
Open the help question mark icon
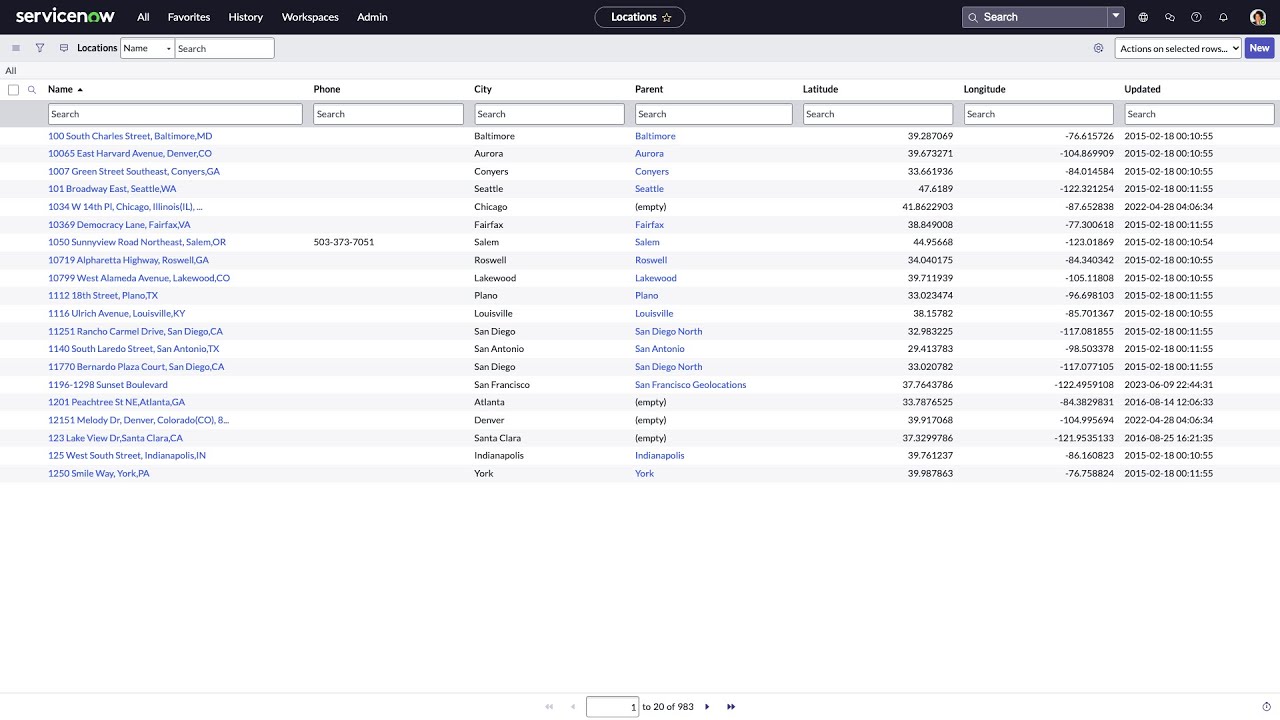pyautogui.click(x=1196, y=17)
